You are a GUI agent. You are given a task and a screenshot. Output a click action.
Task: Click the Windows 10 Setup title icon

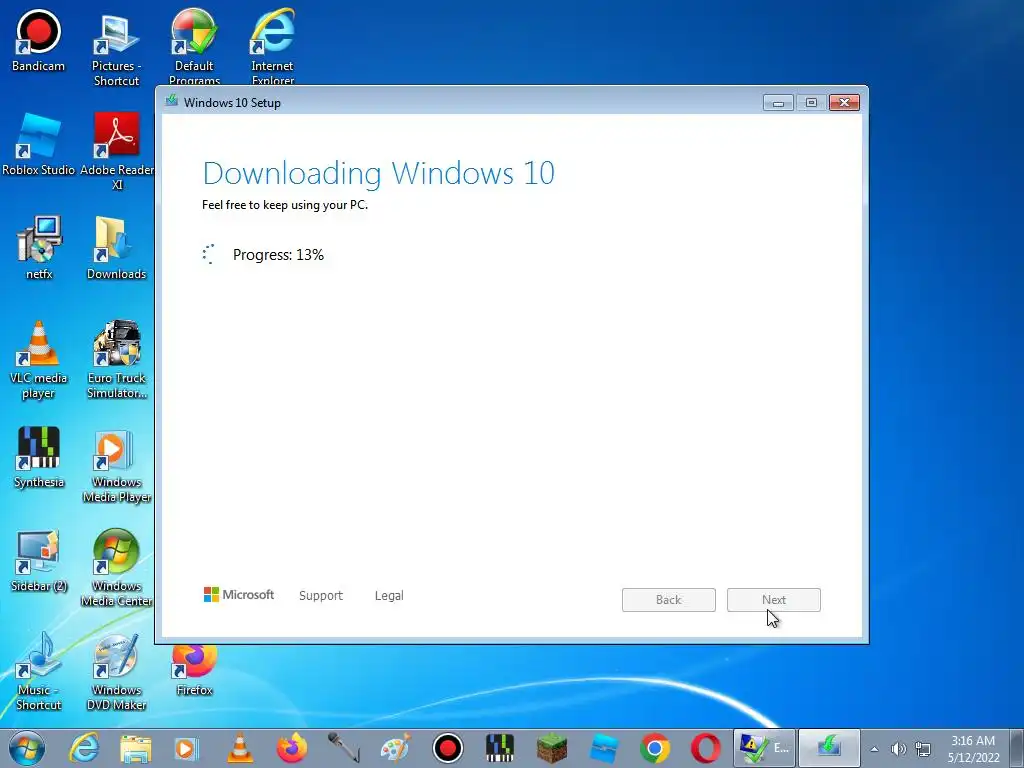pyautogui.click(x=172, y=101)
